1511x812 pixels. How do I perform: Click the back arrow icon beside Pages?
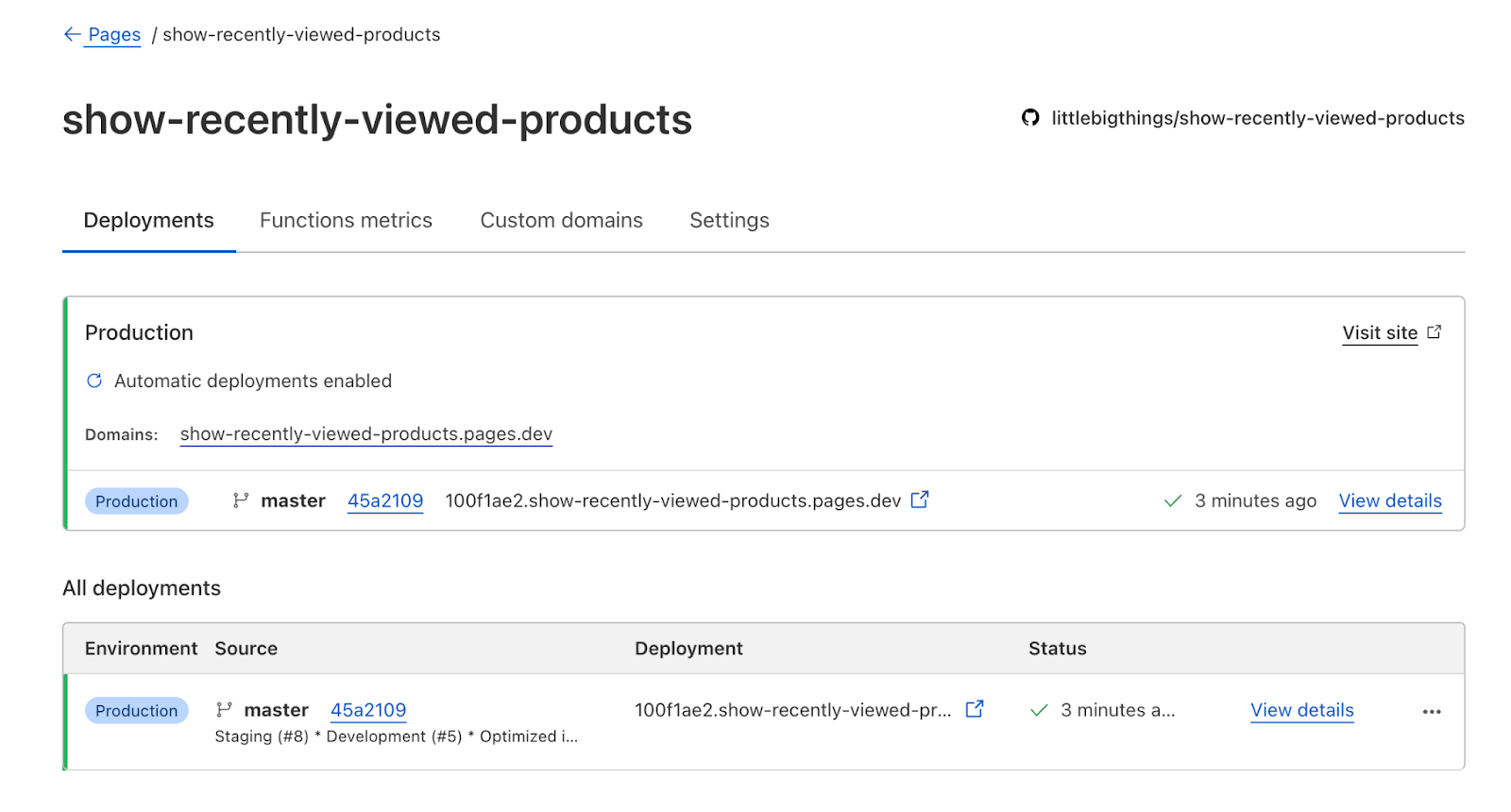click(72, 35)
